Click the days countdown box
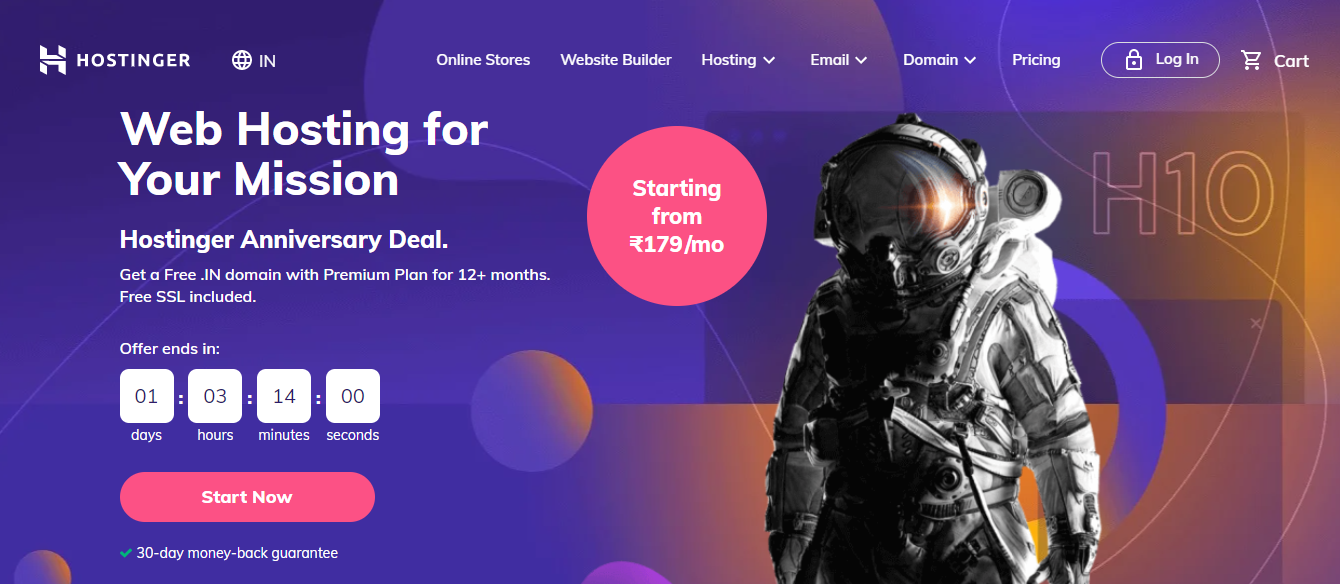 (x=147, y=396)
